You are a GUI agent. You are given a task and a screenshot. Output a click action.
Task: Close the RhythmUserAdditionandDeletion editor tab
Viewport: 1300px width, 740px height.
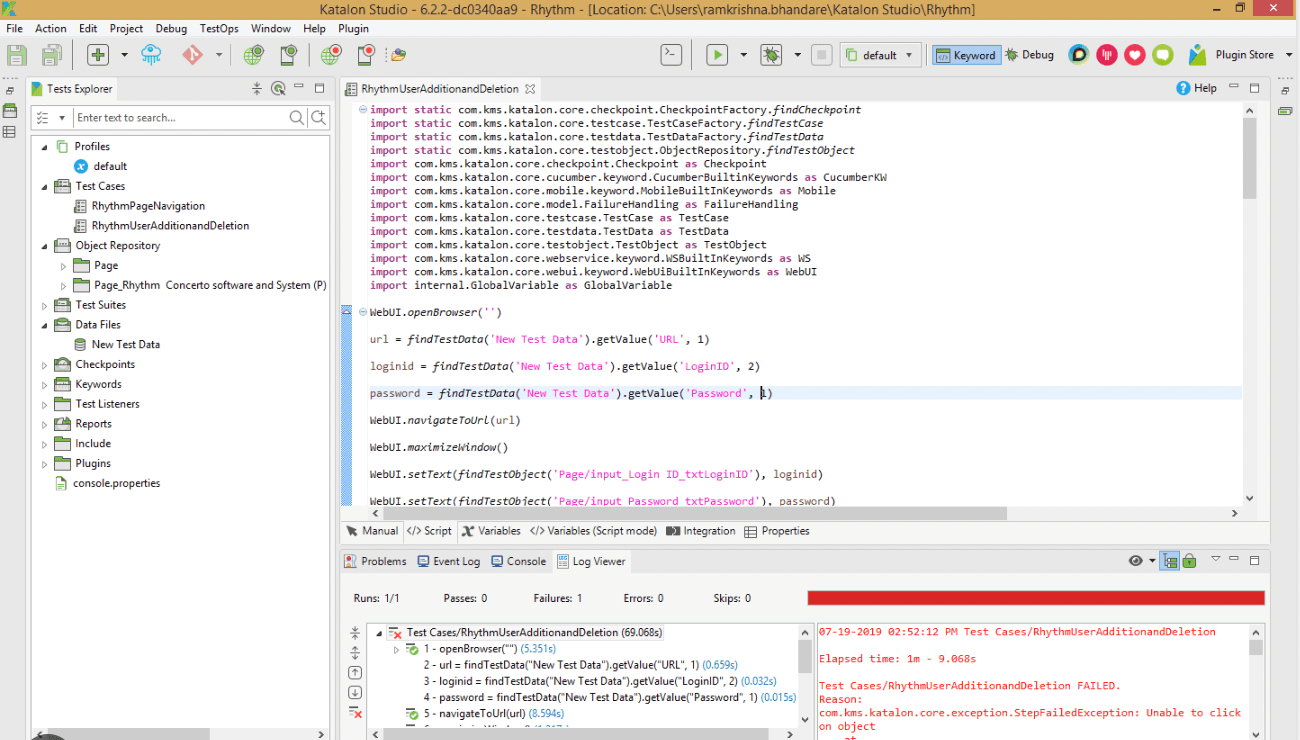point(530,89)
